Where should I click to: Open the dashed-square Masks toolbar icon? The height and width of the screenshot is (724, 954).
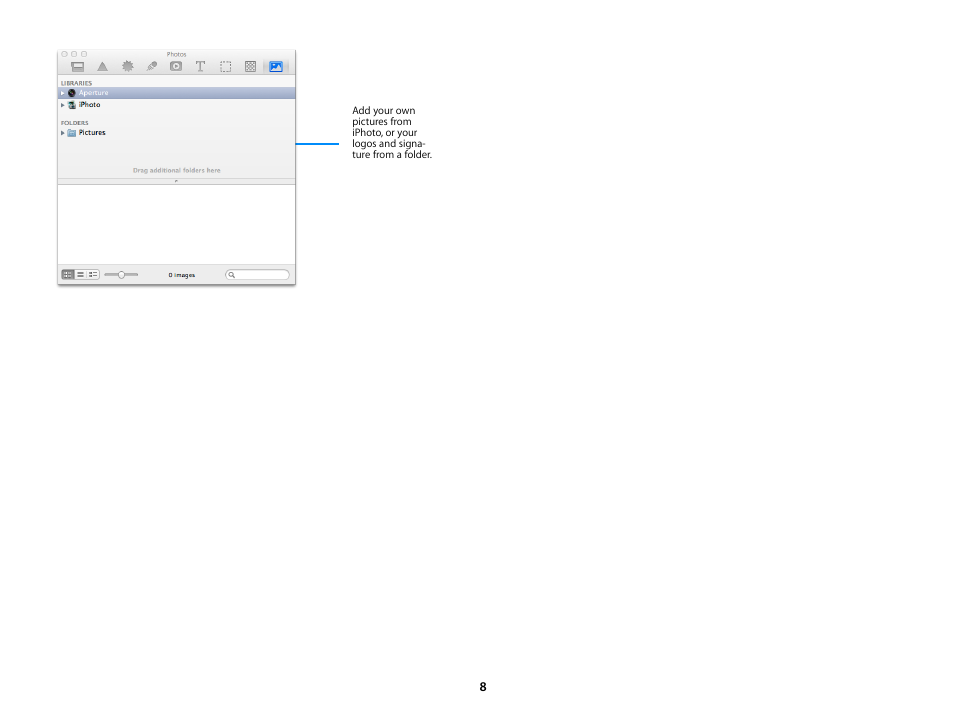(226, 66)
